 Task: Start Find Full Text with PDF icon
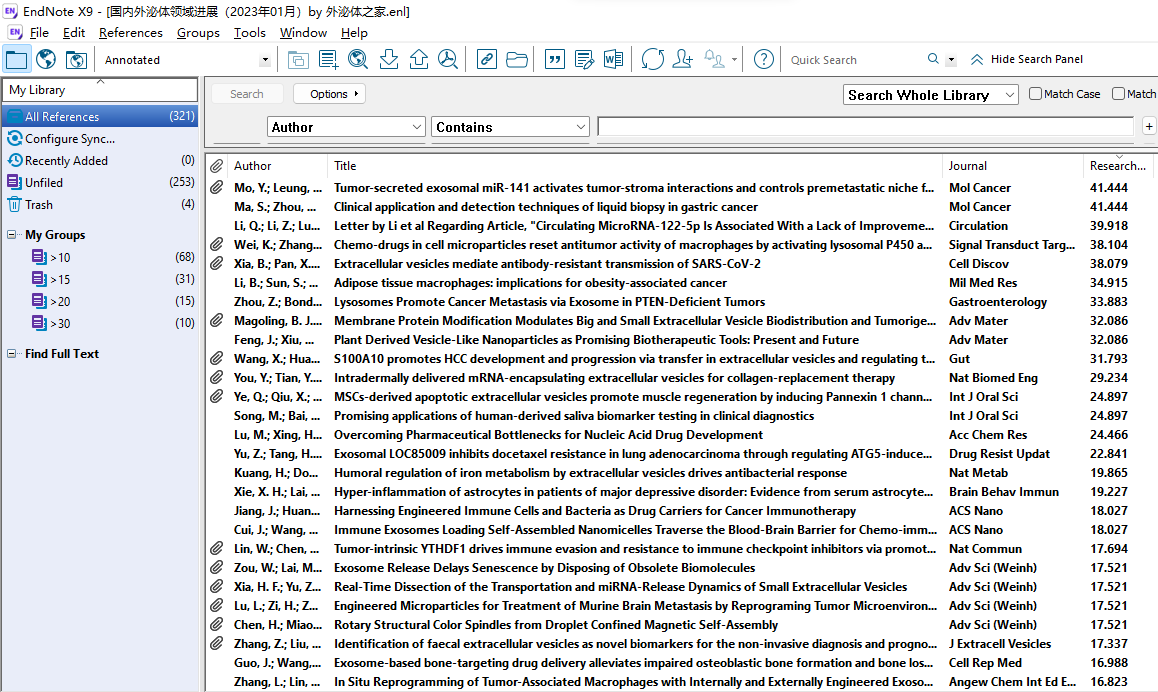coord(448,59)
